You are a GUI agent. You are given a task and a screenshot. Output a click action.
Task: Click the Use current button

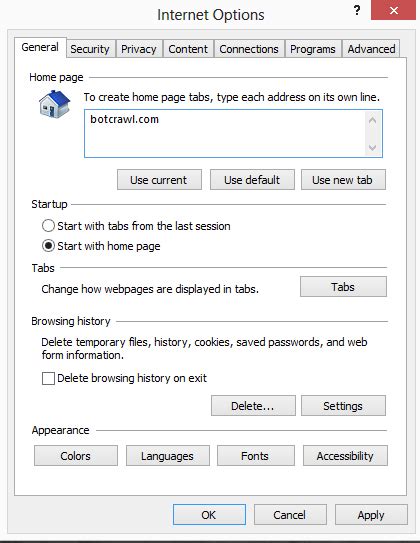(159, 180)
